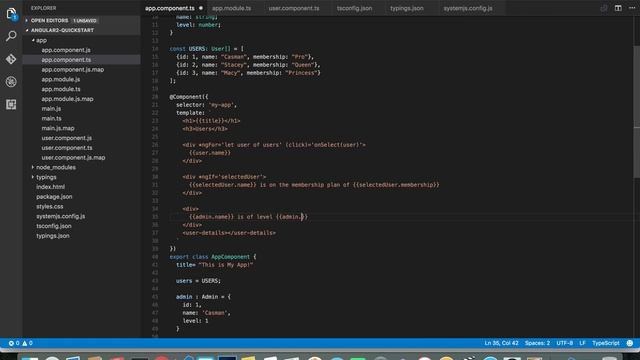The image size is (640, 360).
Task: Open user.component.ts in the explorer tree
Action: tap(67, 148)
